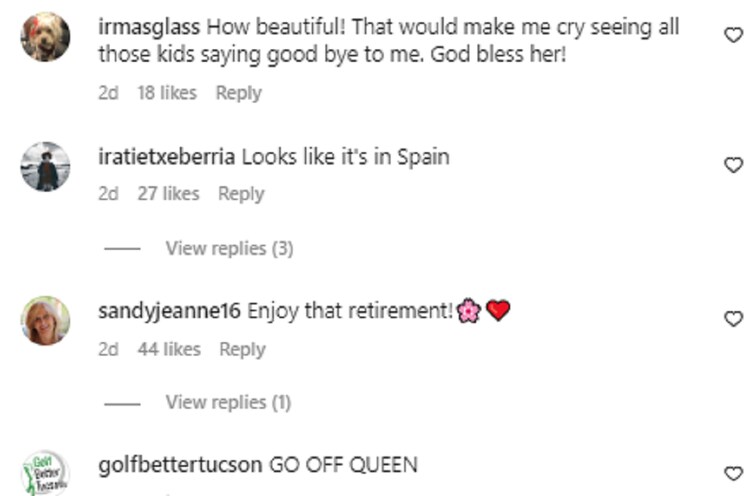Visit iratietxeberria's profile via username
750x496 pixels.
(x=167, y=157)
